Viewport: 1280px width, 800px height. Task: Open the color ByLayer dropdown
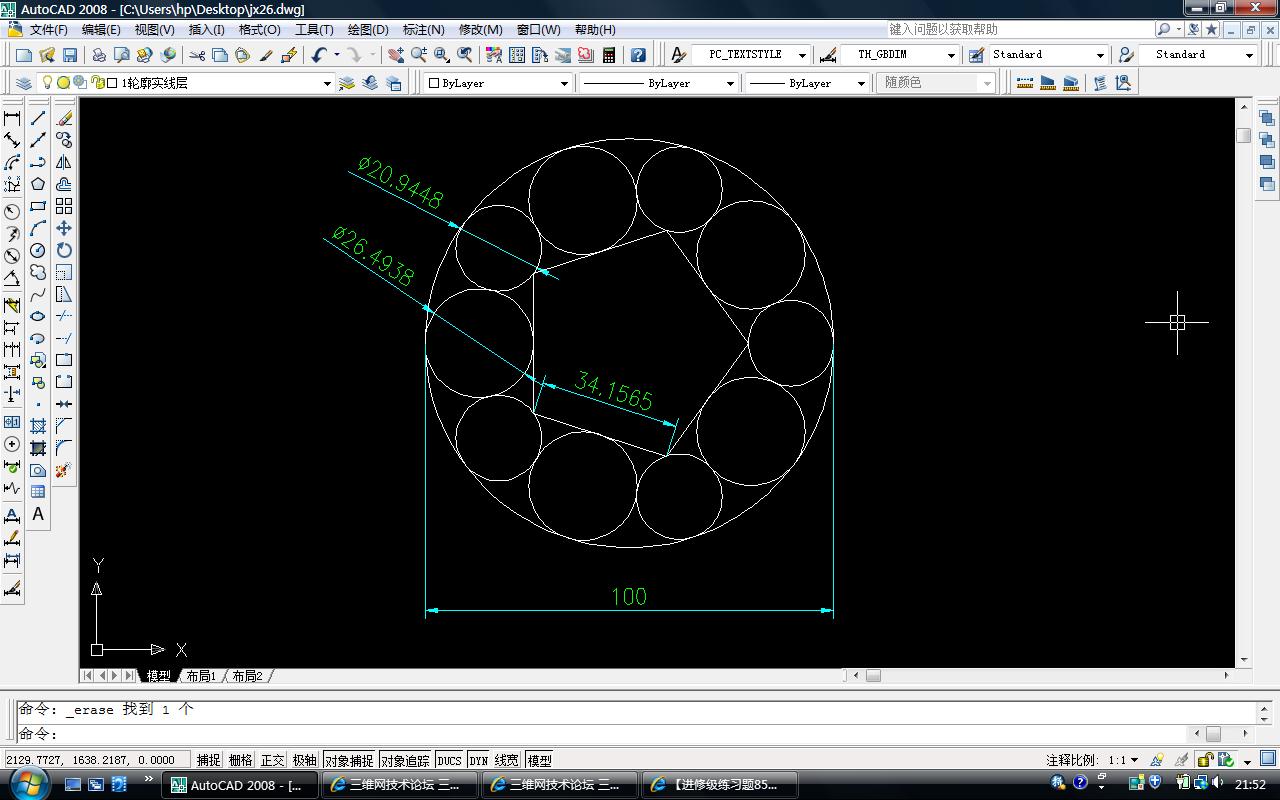pyautogui.click(x=564, y=84)
